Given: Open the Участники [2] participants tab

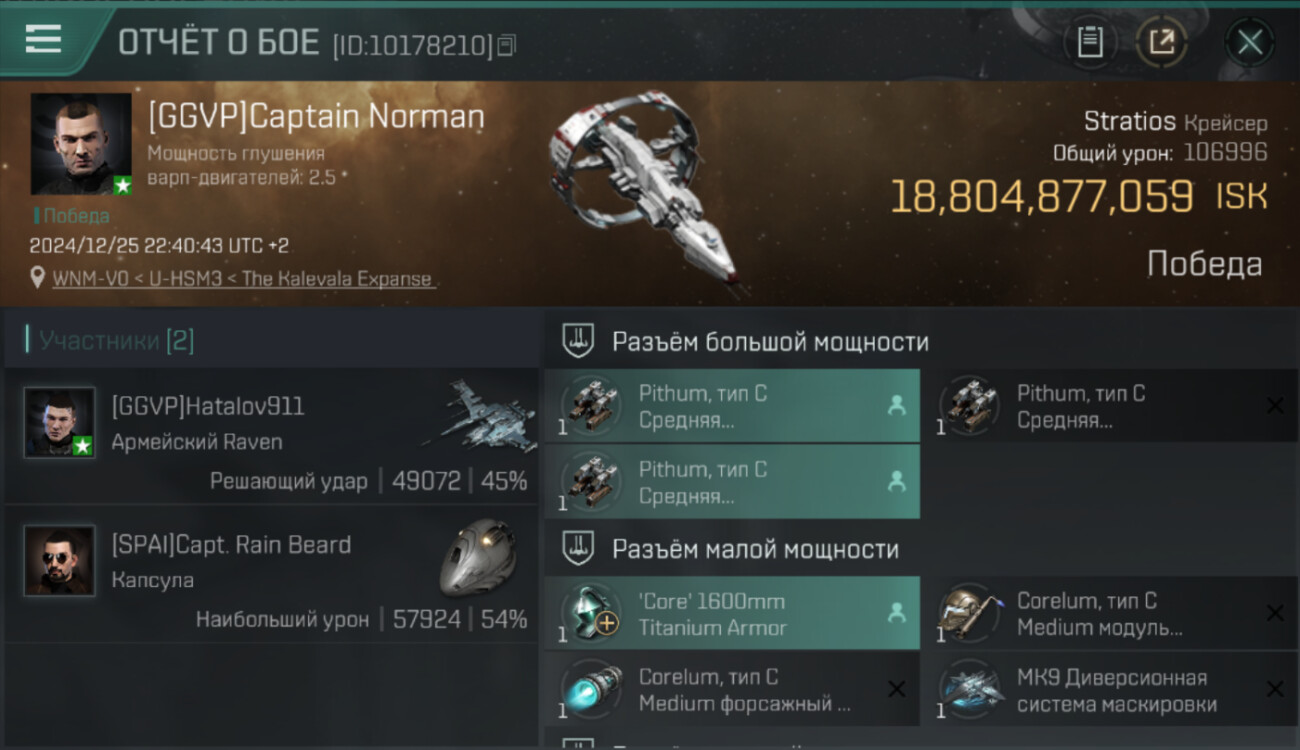Looking at the screenshot, I should tap(117, 341).
